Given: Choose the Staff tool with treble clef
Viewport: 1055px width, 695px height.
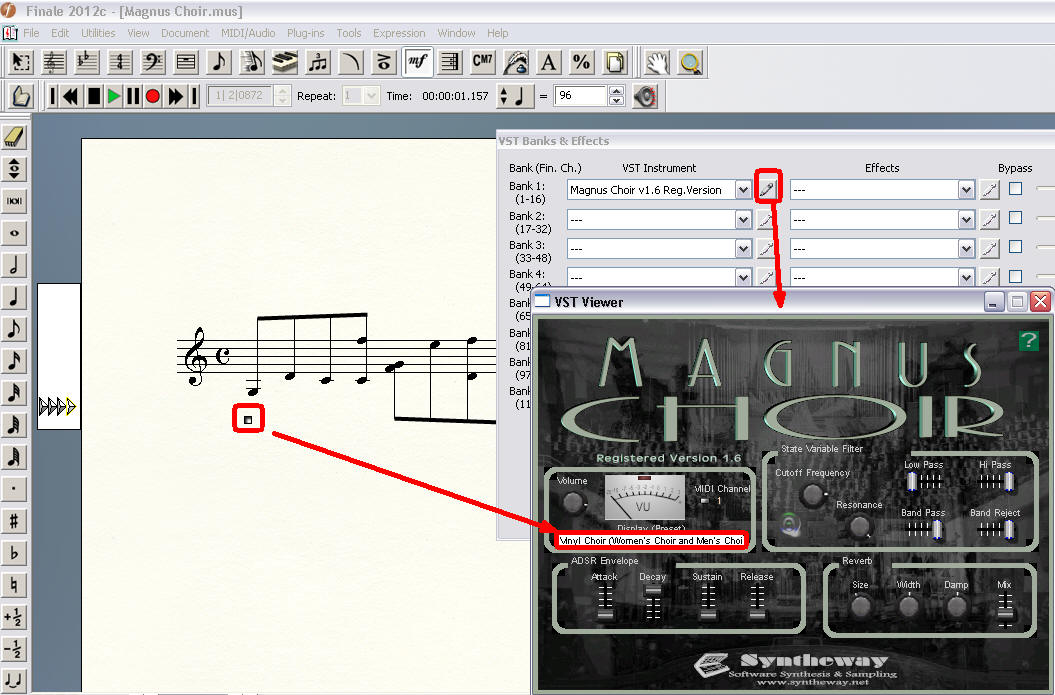Looking at the screenshot, I should click(54, 63).
